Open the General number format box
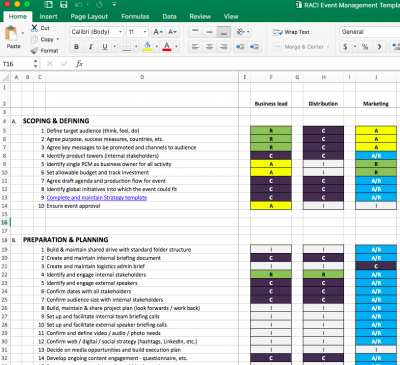The image size is (400, 365). 369,32
